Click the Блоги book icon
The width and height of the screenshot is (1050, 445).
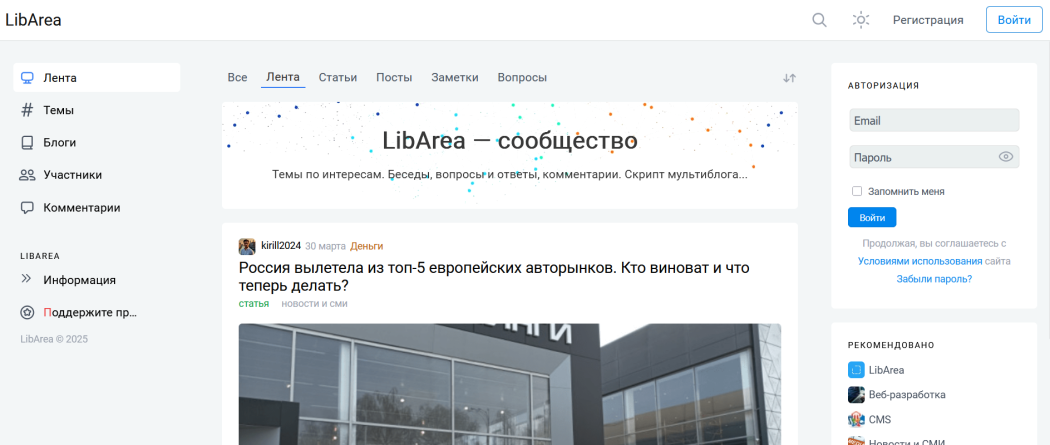27,143
